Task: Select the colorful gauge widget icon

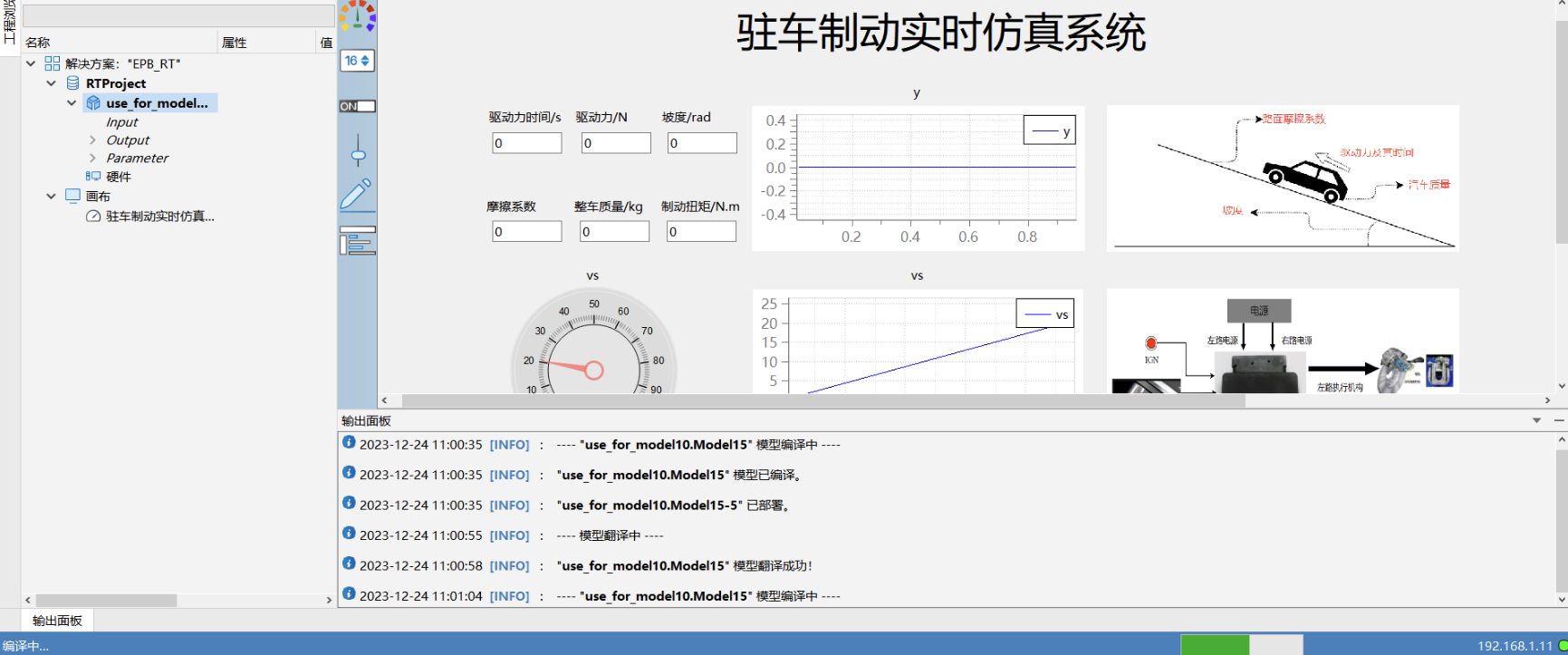Action: coord(357,15)
